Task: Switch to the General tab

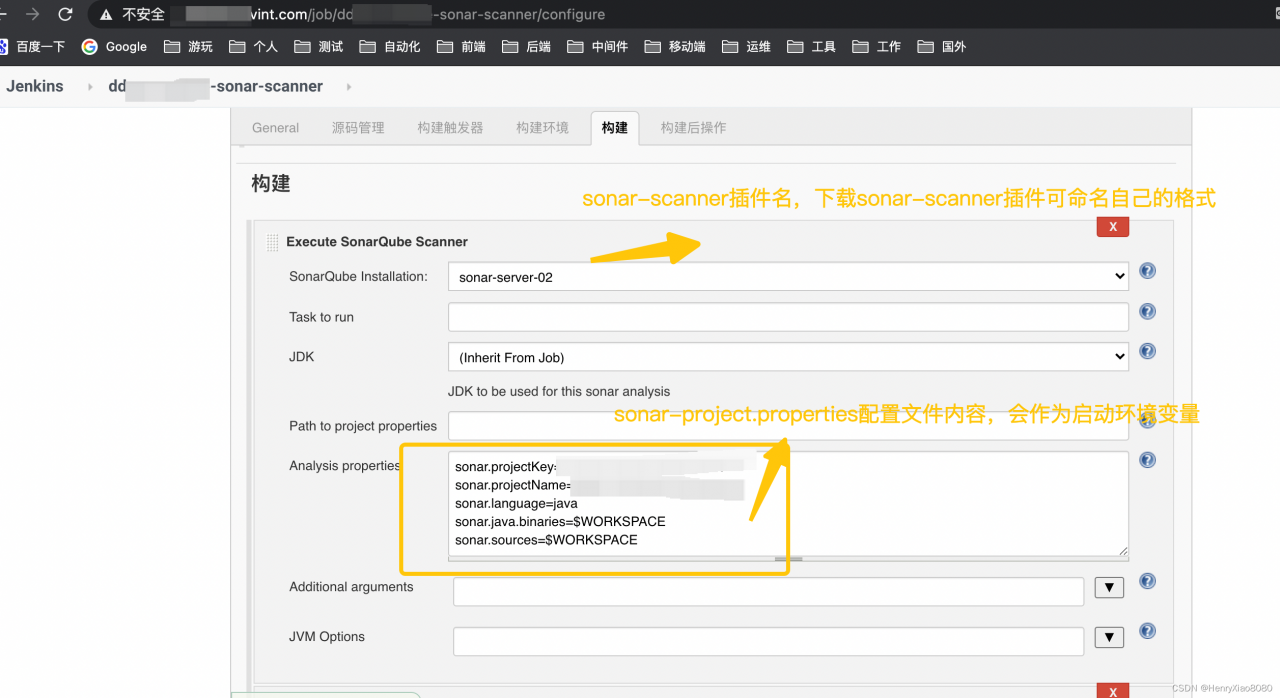Action: [x=275, y=128]
